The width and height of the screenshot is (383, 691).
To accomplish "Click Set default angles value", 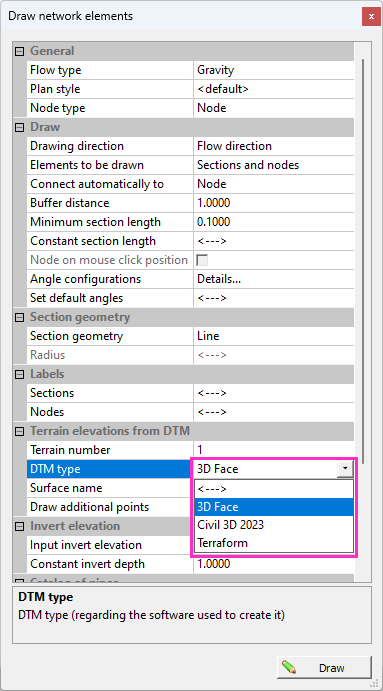I will pos(274,298).
